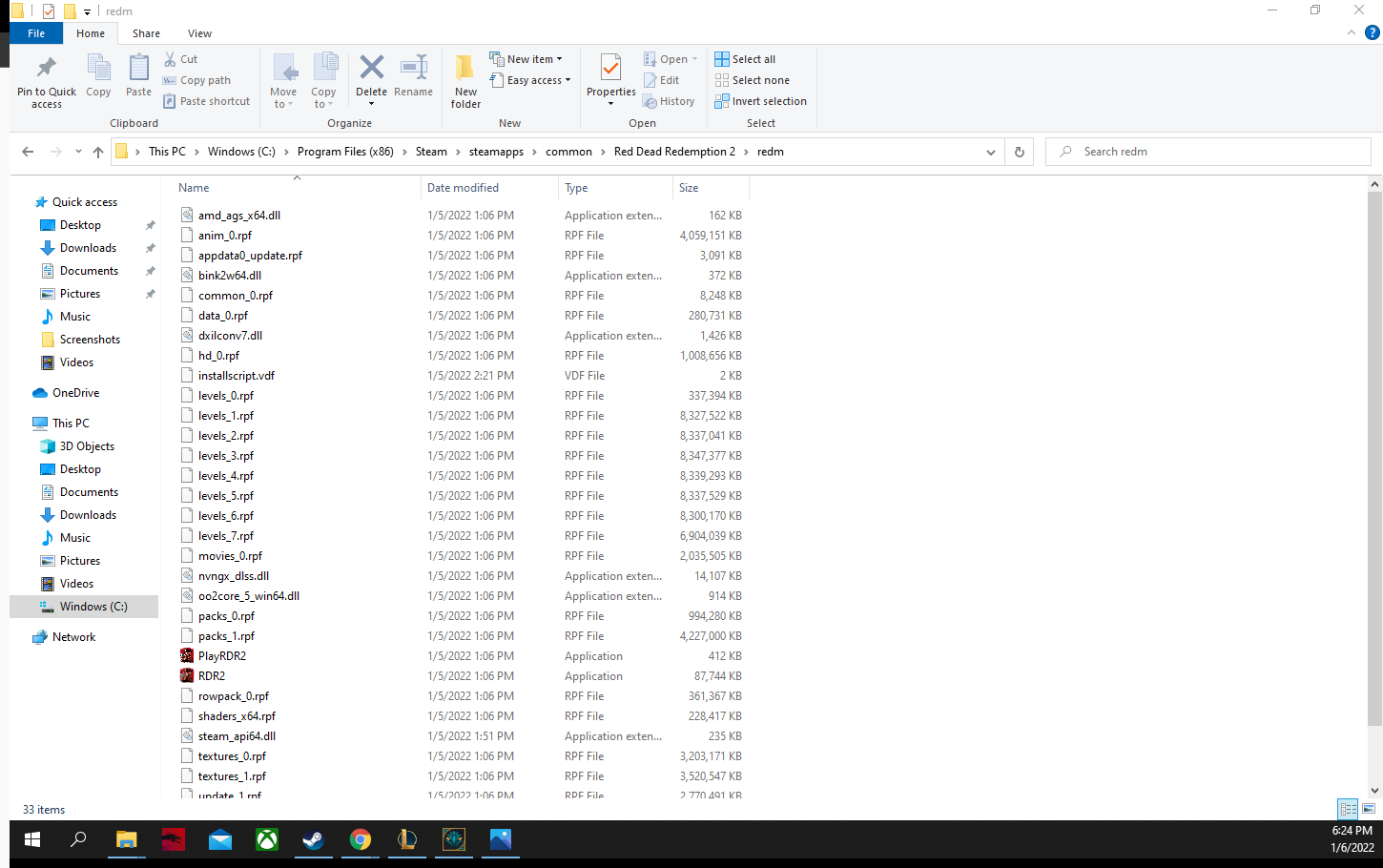
Task: Click the Up directory arrow
Action: (x=98, y=152)
